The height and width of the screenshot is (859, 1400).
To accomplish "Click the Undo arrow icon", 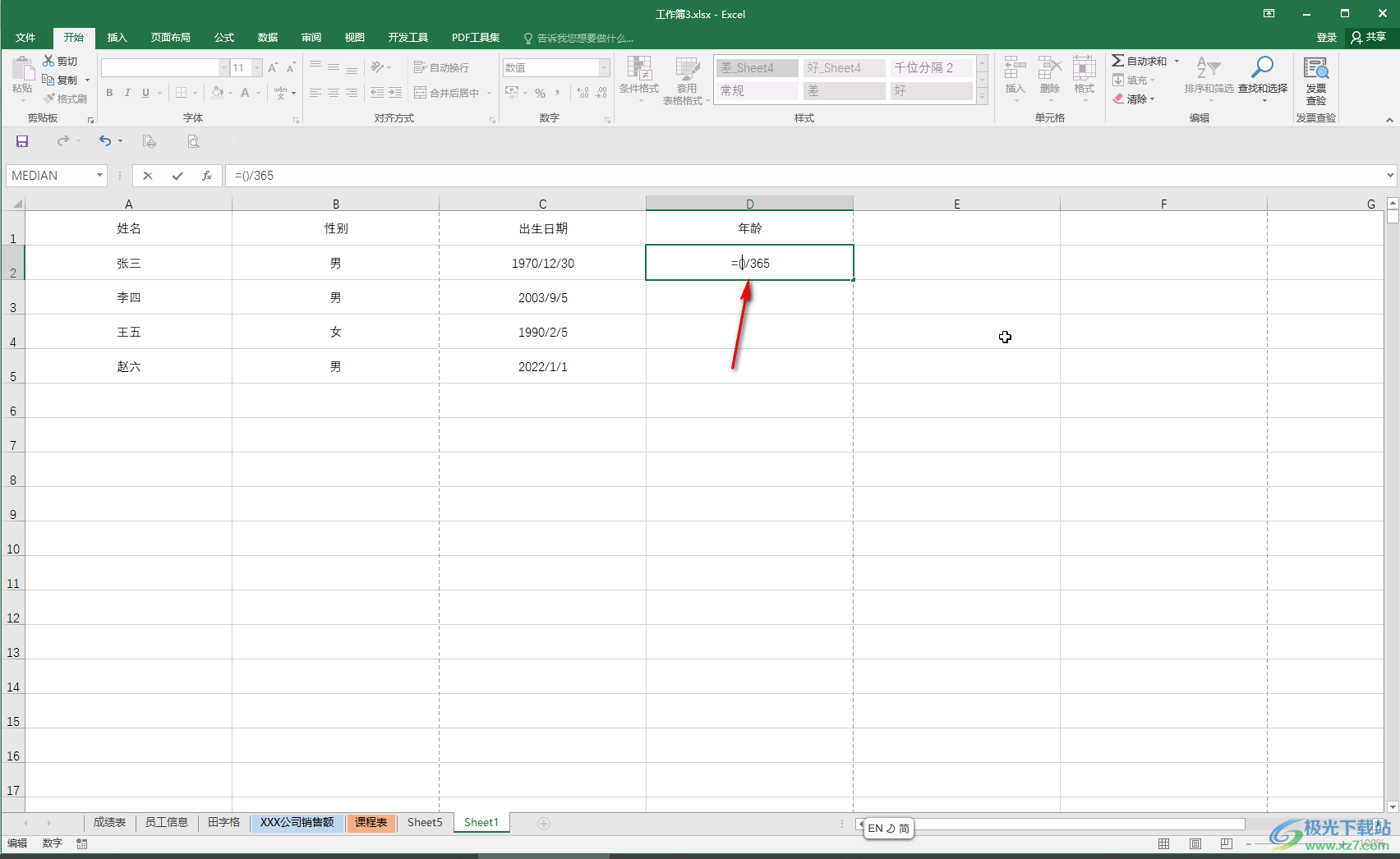I will (105, 141).
